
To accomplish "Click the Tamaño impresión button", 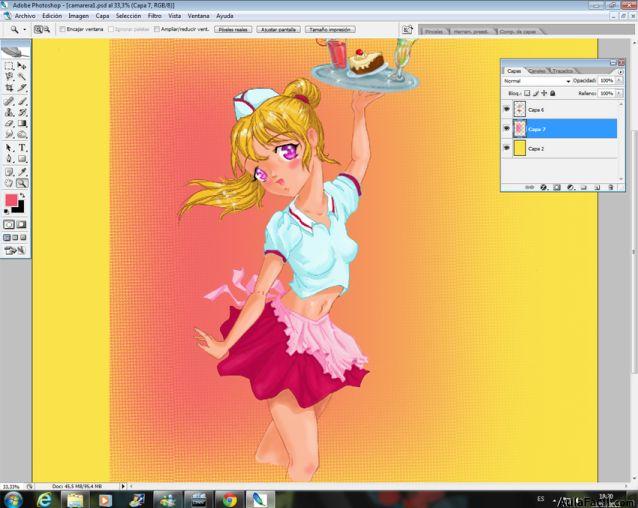I will click(330, 30).
